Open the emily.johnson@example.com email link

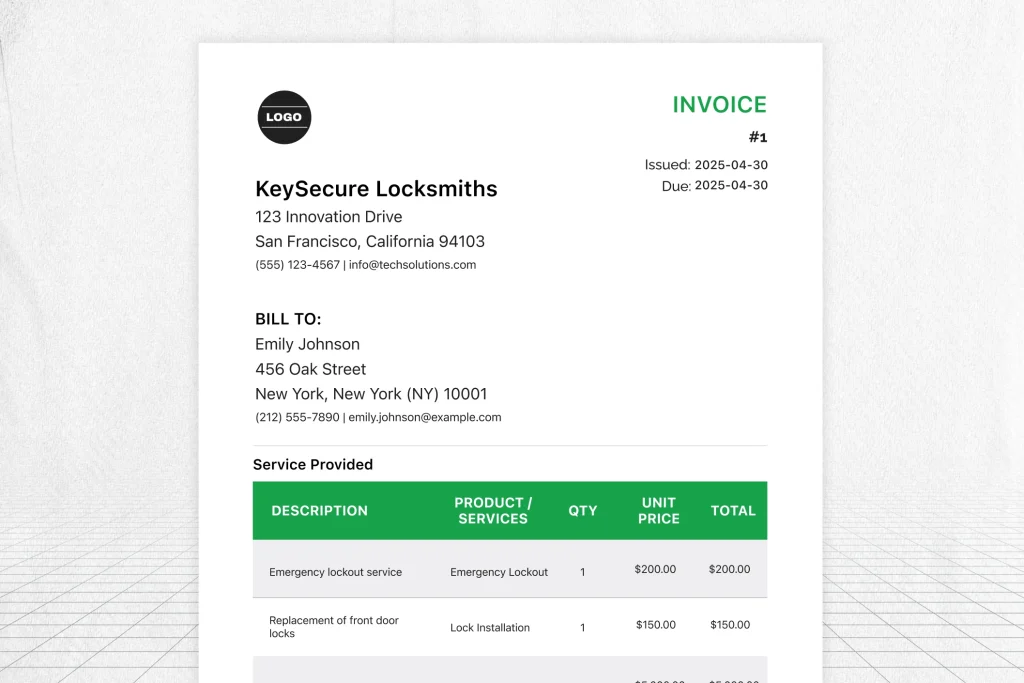[x=424, y=417]
